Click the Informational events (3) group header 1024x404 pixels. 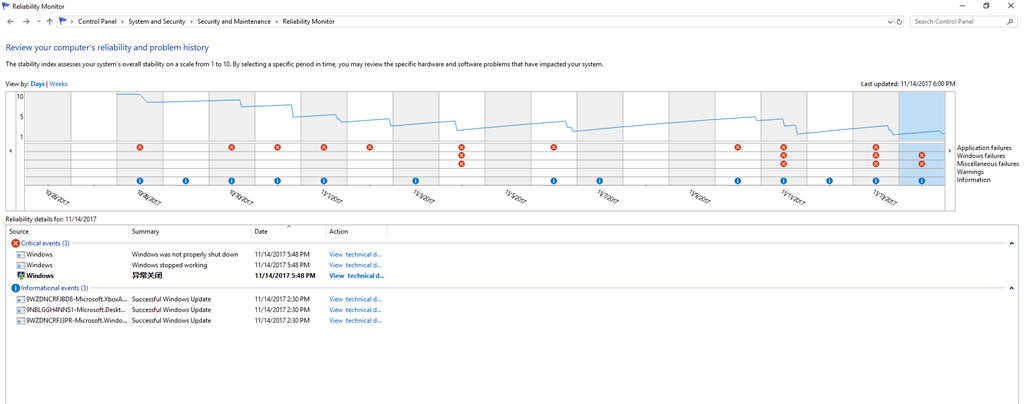(x=50, y=288)
